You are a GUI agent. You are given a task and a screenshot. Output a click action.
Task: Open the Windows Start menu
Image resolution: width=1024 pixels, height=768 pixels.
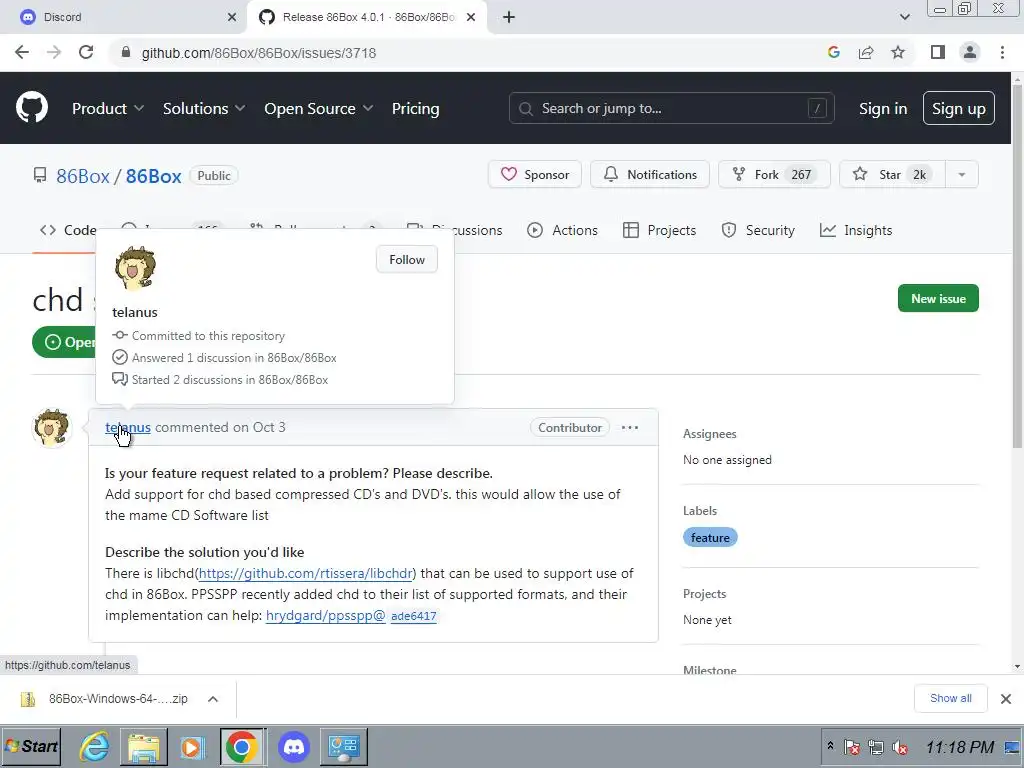click(31, 746)
